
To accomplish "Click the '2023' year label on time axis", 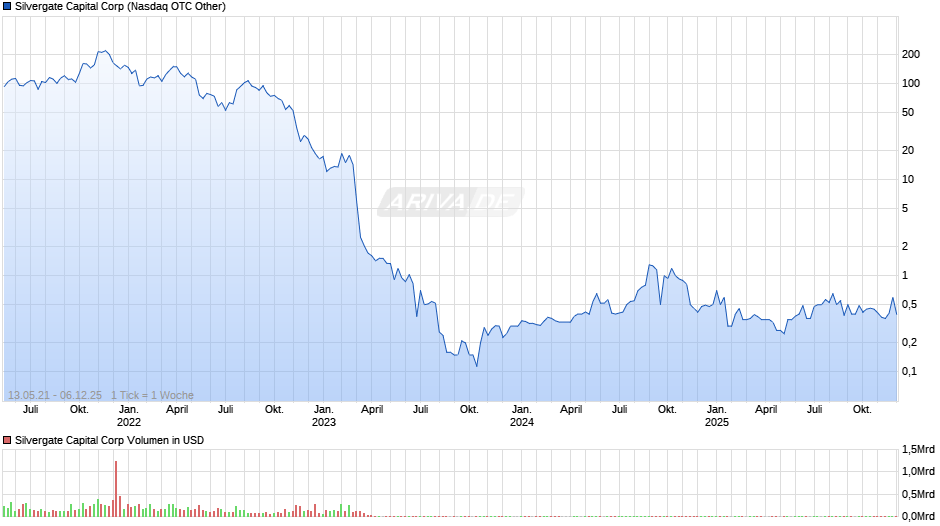I will pos(324,422).
